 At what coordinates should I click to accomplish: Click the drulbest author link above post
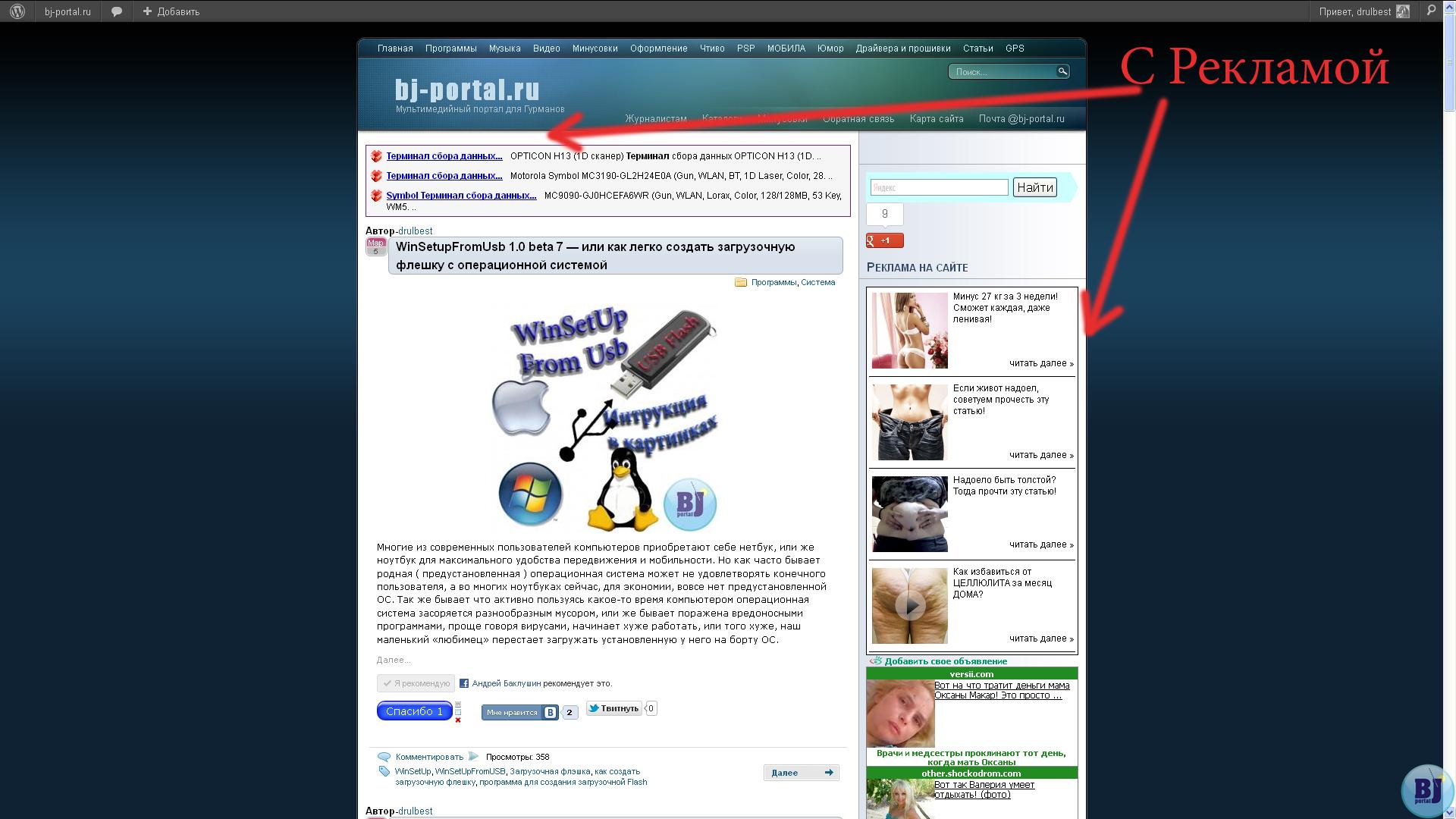pyautogui.click(x=416, y=231)
